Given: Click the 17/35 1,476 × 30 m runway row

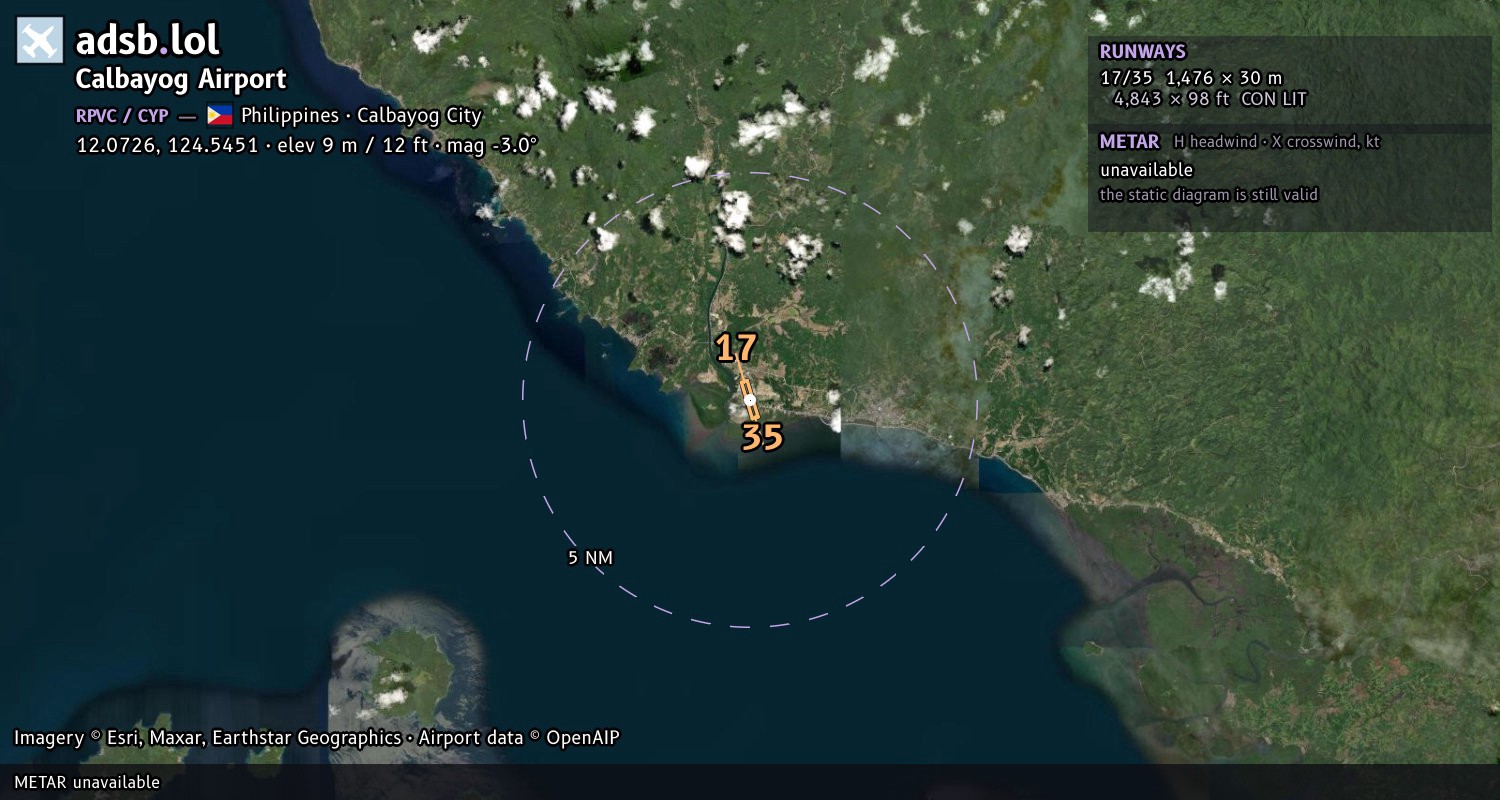Looking at the screenshot, I should [1191, 77].
